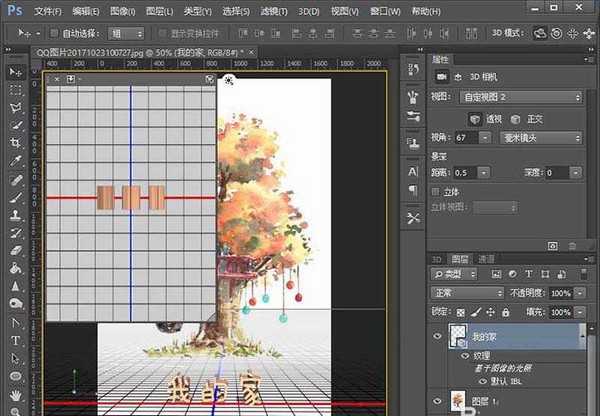Screen dimensions: 600x416
Task: Open the 毫米镜头 lens unit dropdown
Action: [x=540, y=137]
